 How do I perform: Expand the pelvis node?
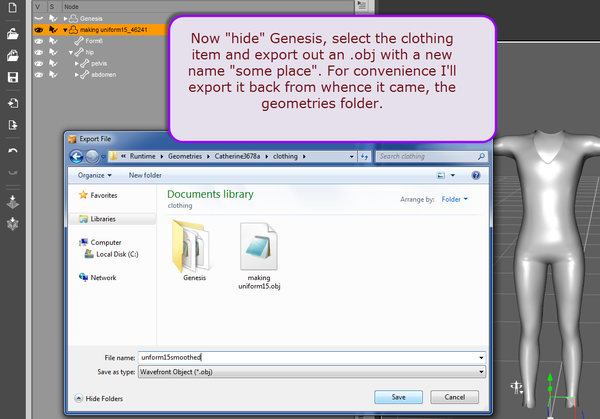(77, 64)
